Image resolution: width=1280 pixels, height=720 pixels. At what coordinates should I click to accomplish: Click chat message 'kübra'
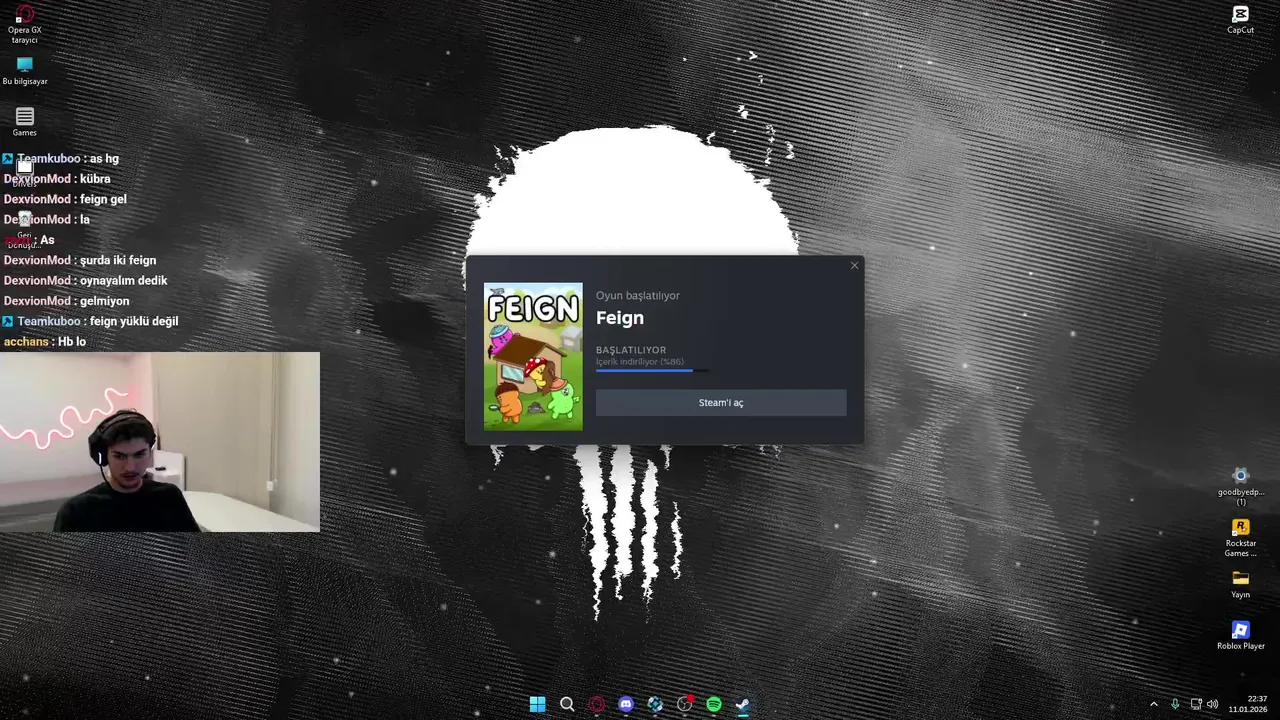tap(95, 179)
